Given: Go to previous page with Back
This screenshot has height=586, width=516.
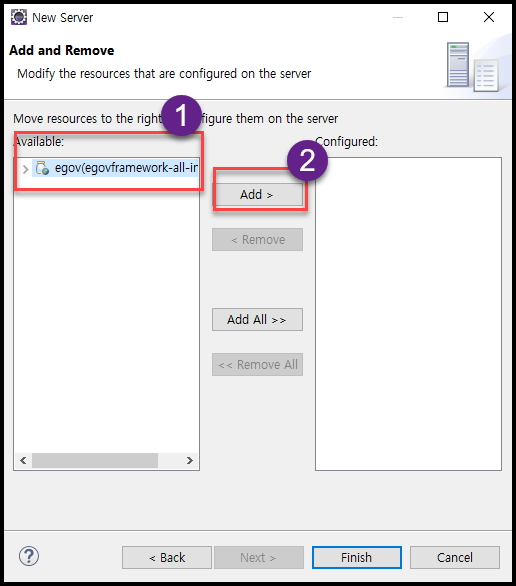Looking at the screenshot, I should [x=167, y=558].
